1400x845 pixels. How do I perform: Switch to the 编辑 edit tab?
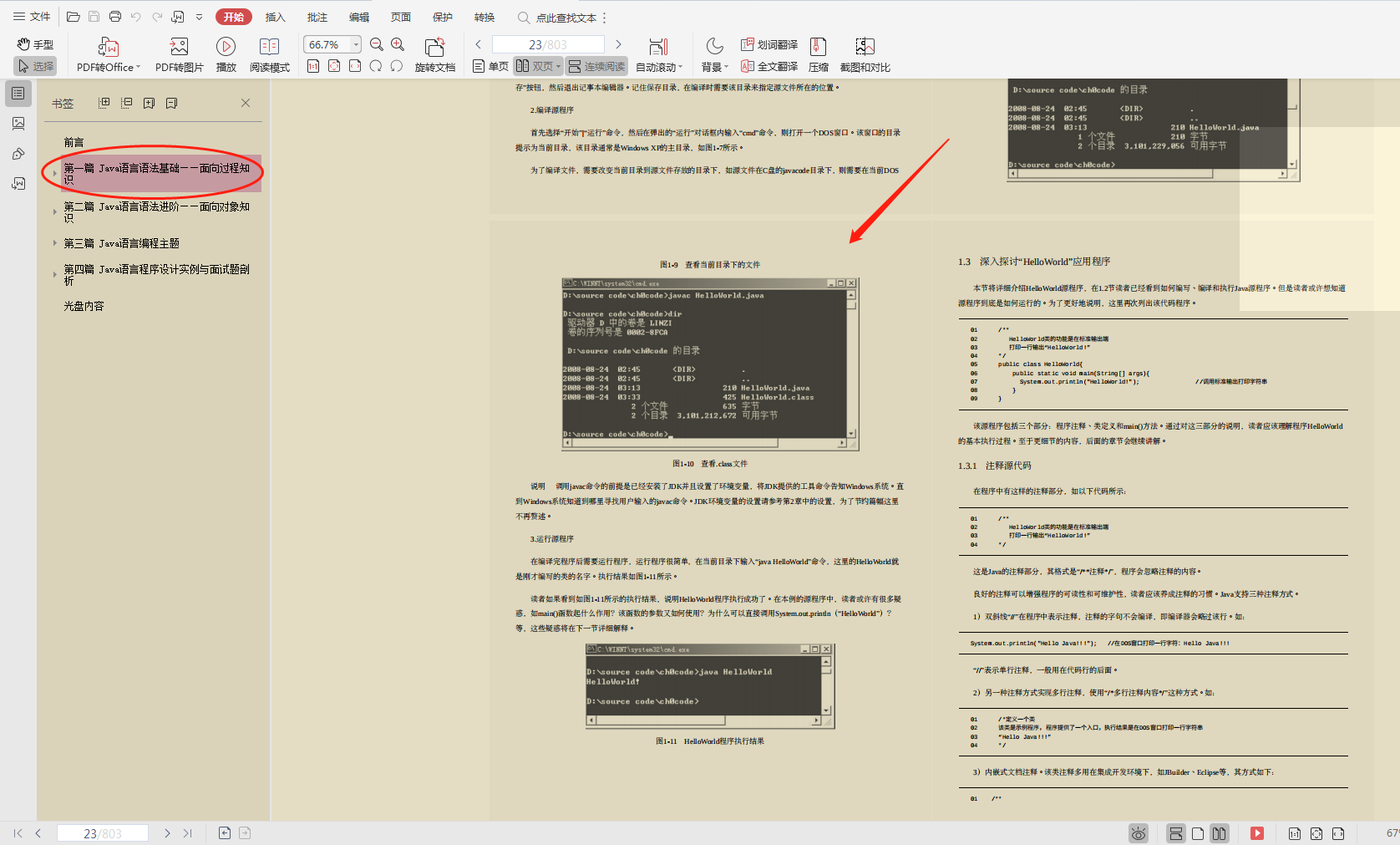[x=359, y=17]
